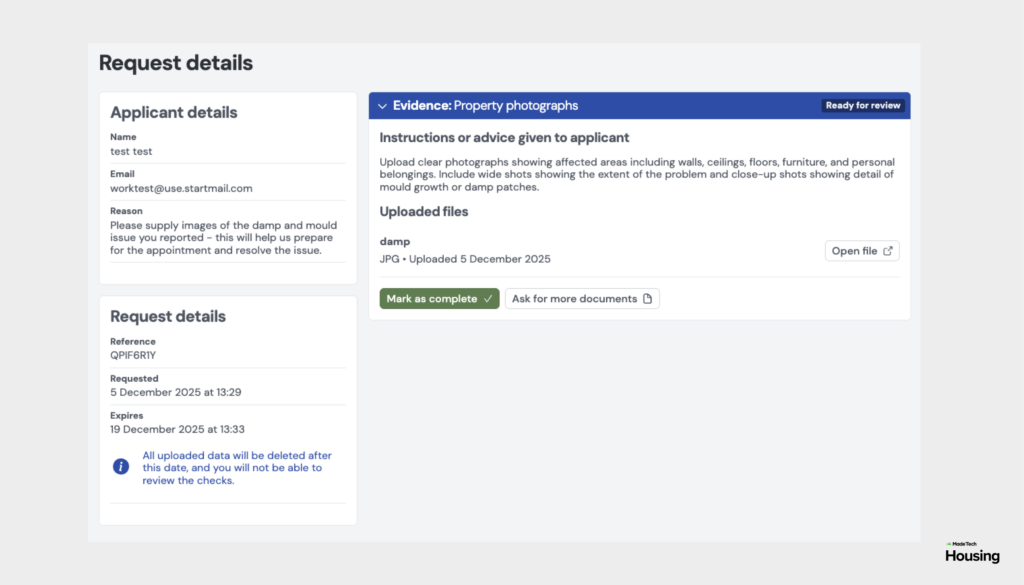1024x585 pixels.
Task: Select the reference code QPIF6R1Y
Action: click(133, 355)
